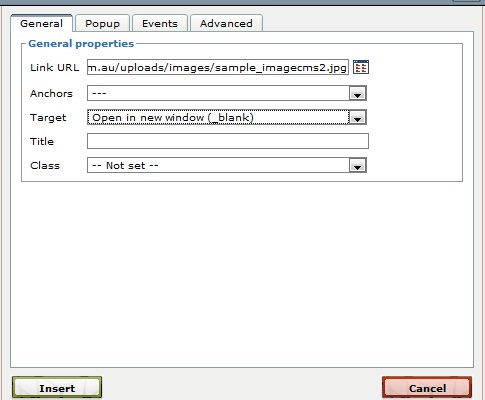This screenshot has width=485, height=400.
Task: Click the 'Target' label text
Action: 48,118
